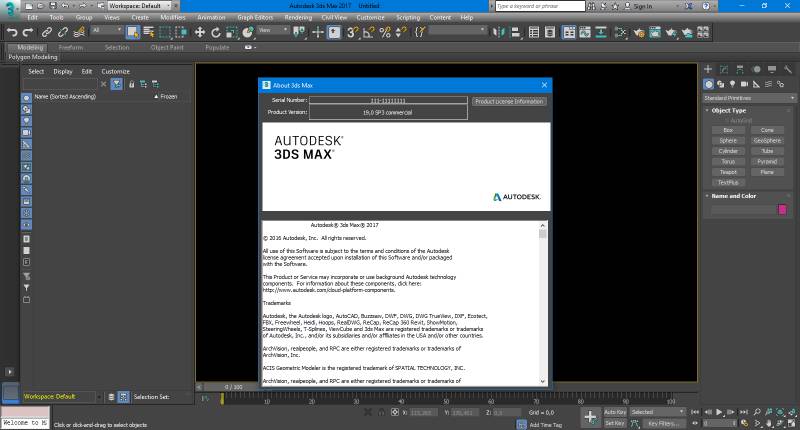Activate the Select and Move tool
This screenshot has height=430, width=800.
tap(199, 33)
